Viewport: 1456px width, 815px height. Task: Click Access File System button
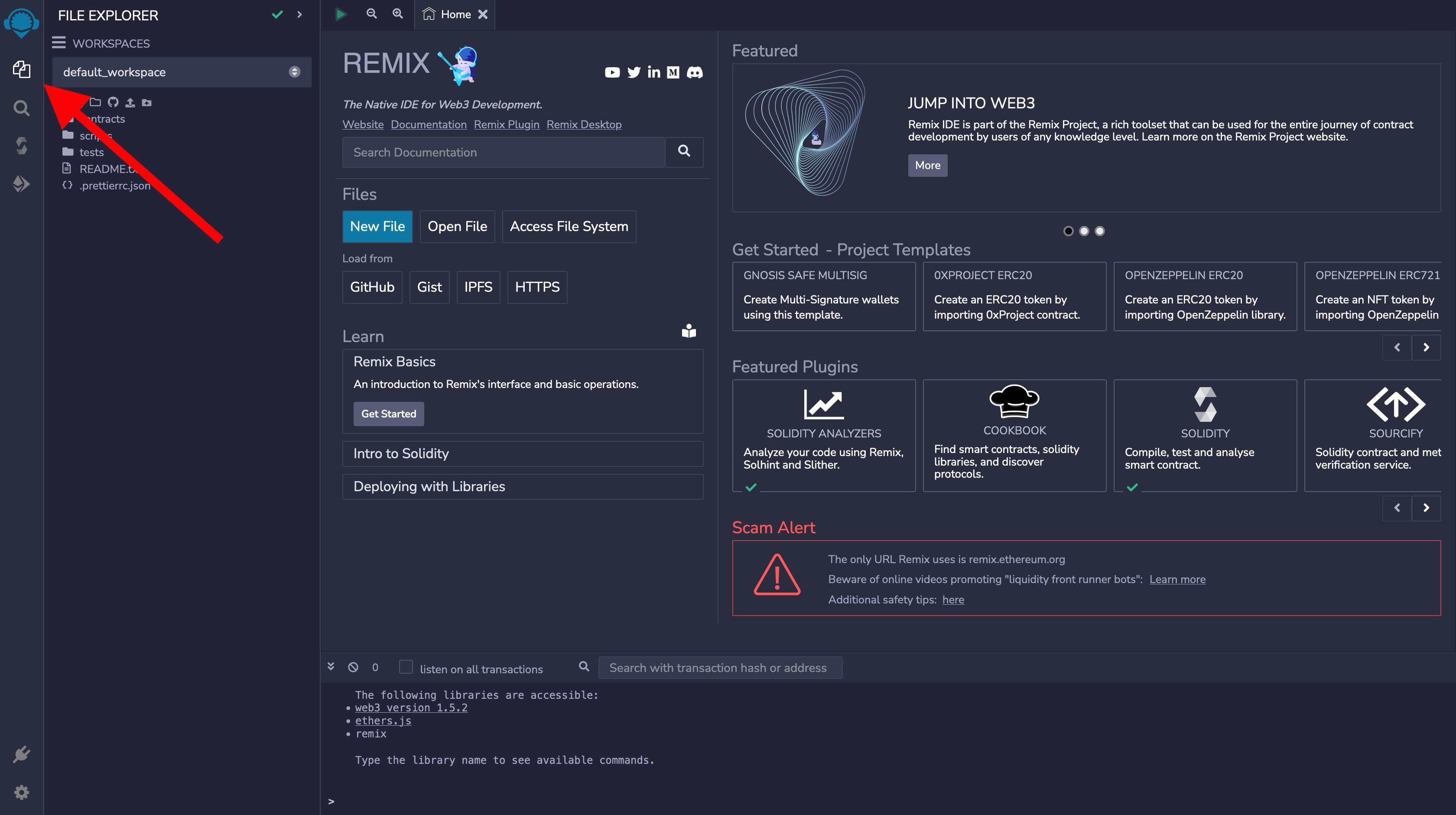(569, 226)
